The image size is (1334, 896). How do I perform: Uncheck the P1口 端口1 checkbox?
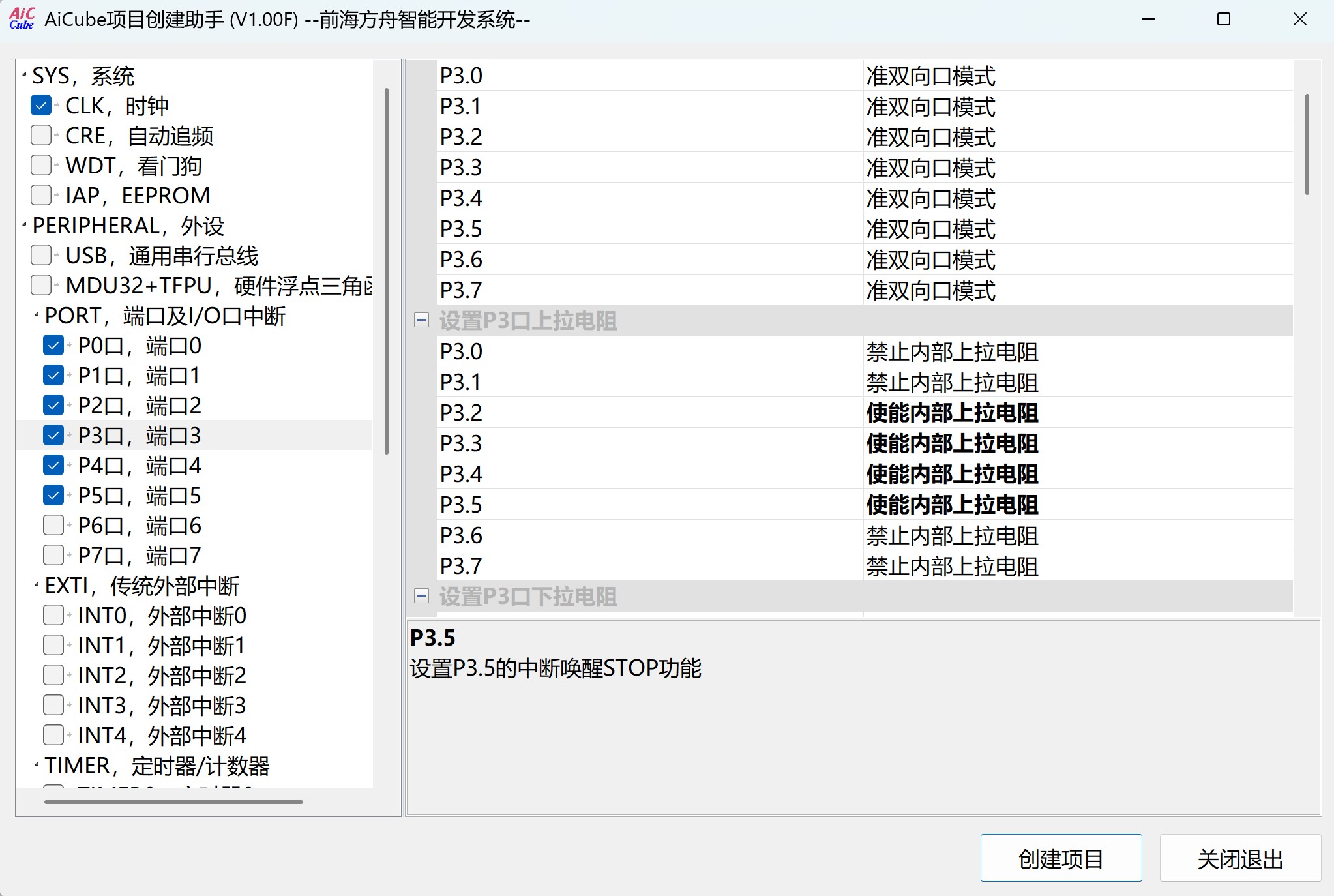click(x=53, y=376)
